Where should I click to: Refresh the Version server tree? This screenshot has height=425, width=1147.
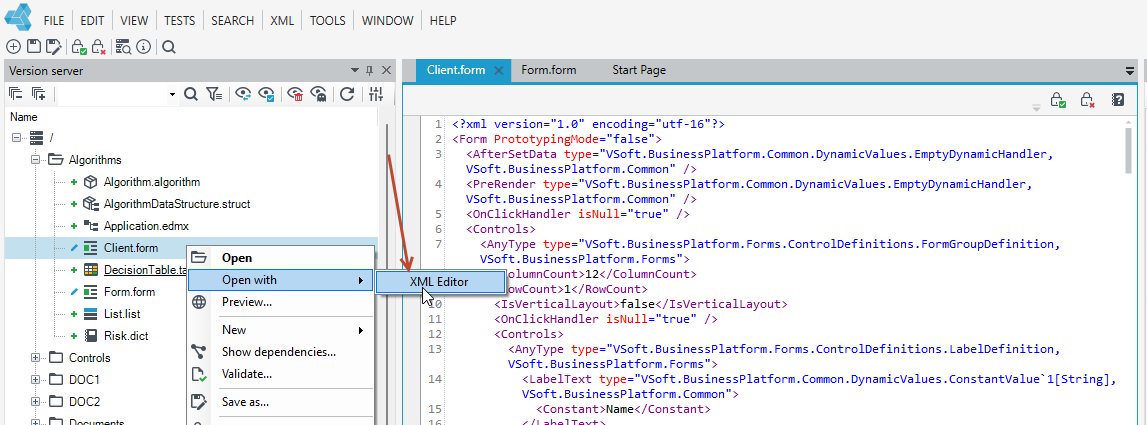click(347, 94)
